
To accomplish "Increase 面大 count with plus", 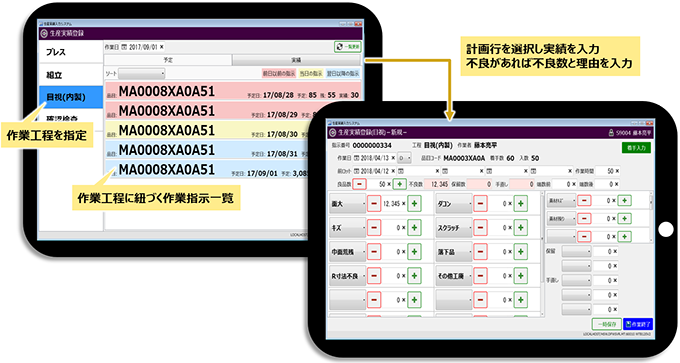I will coord(414,203).
